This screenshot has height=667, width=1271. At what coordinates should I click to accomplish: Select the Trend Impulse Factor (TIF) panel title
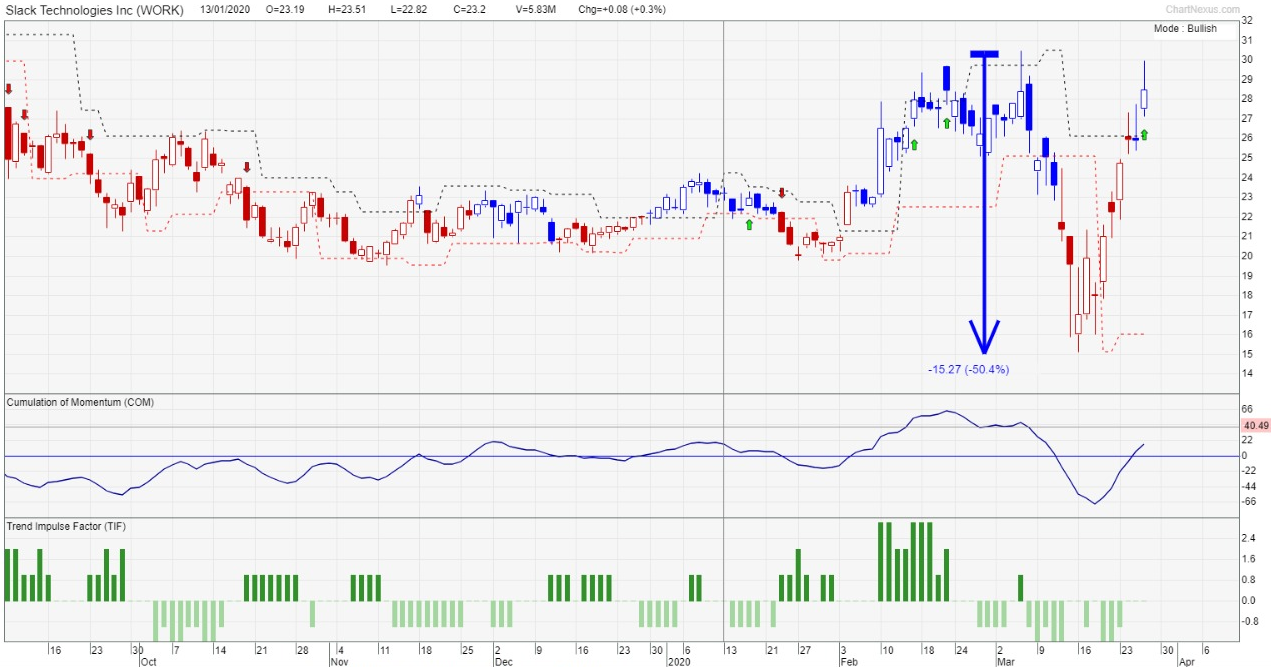click(x=67, y=526)
